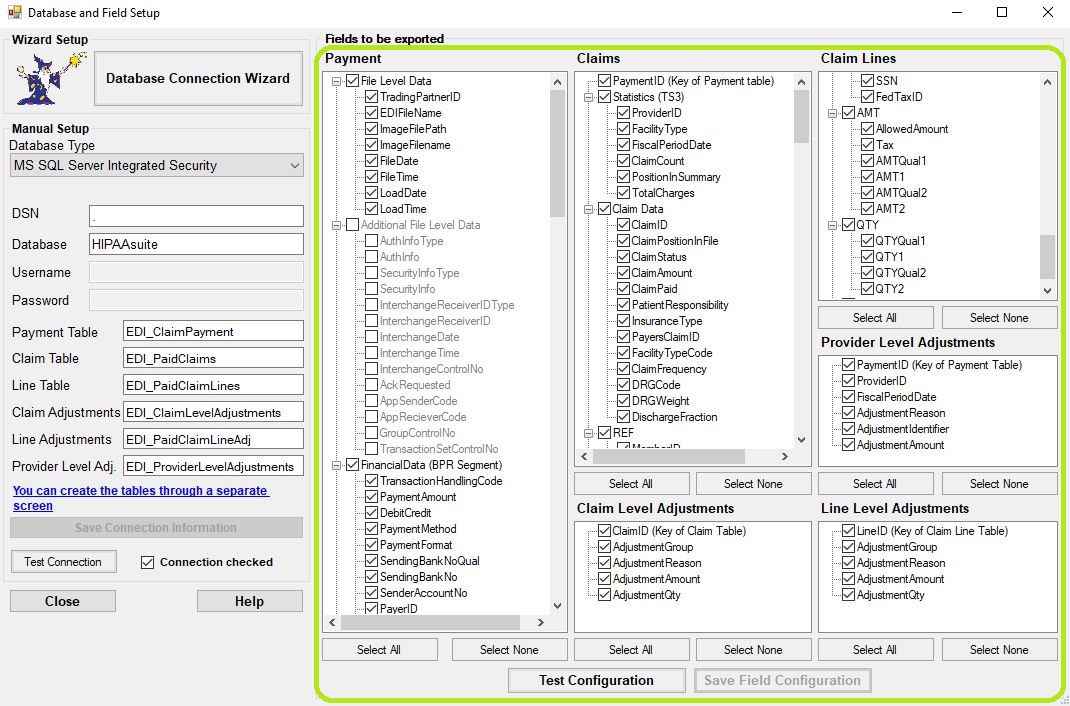1070x706 pixels.
Task: Edit the Line Table field
Action: [213, 385]
